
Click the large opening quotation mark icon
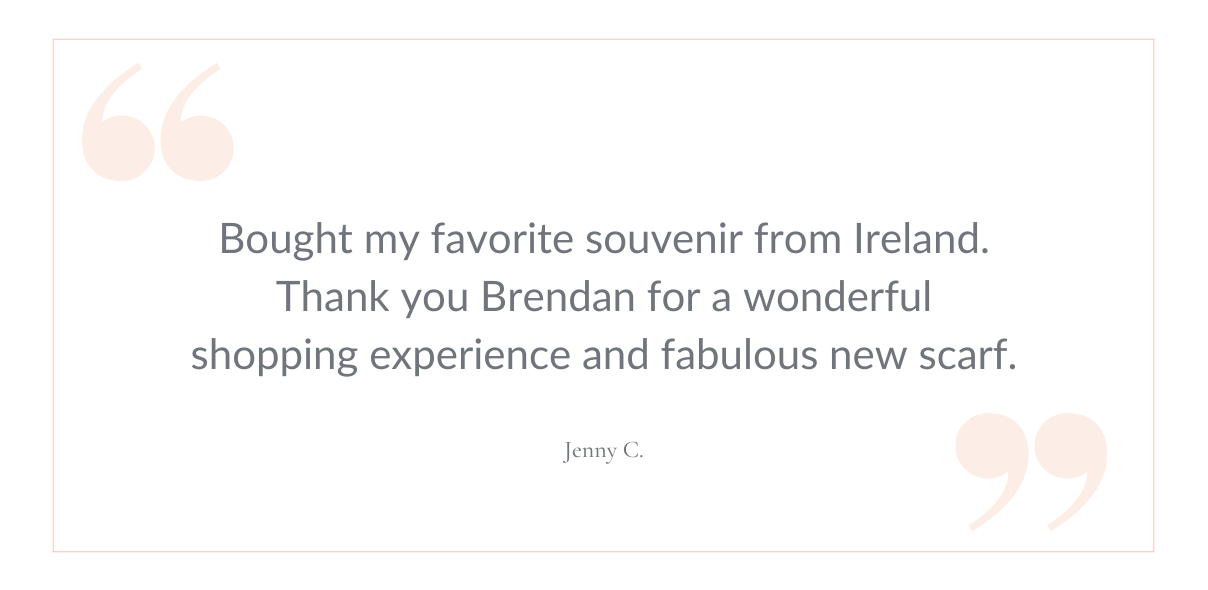coord(158,122)
